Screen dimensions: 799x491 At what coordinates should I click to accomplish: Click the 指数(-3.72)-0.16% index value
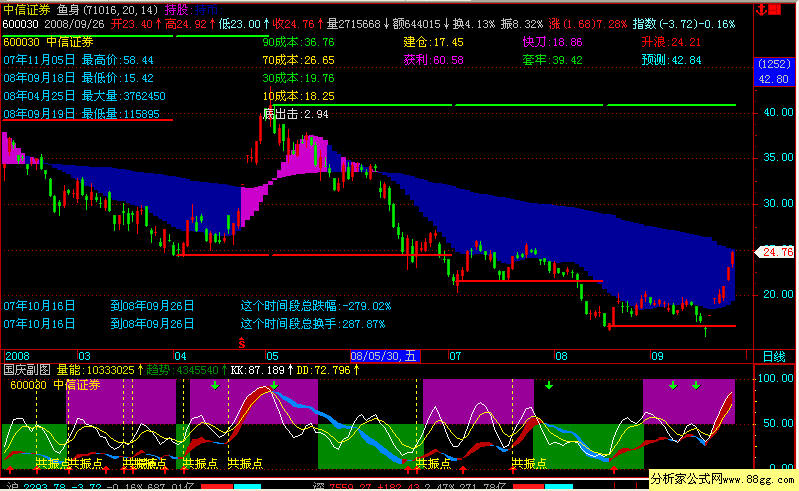(x=684, y=24)
